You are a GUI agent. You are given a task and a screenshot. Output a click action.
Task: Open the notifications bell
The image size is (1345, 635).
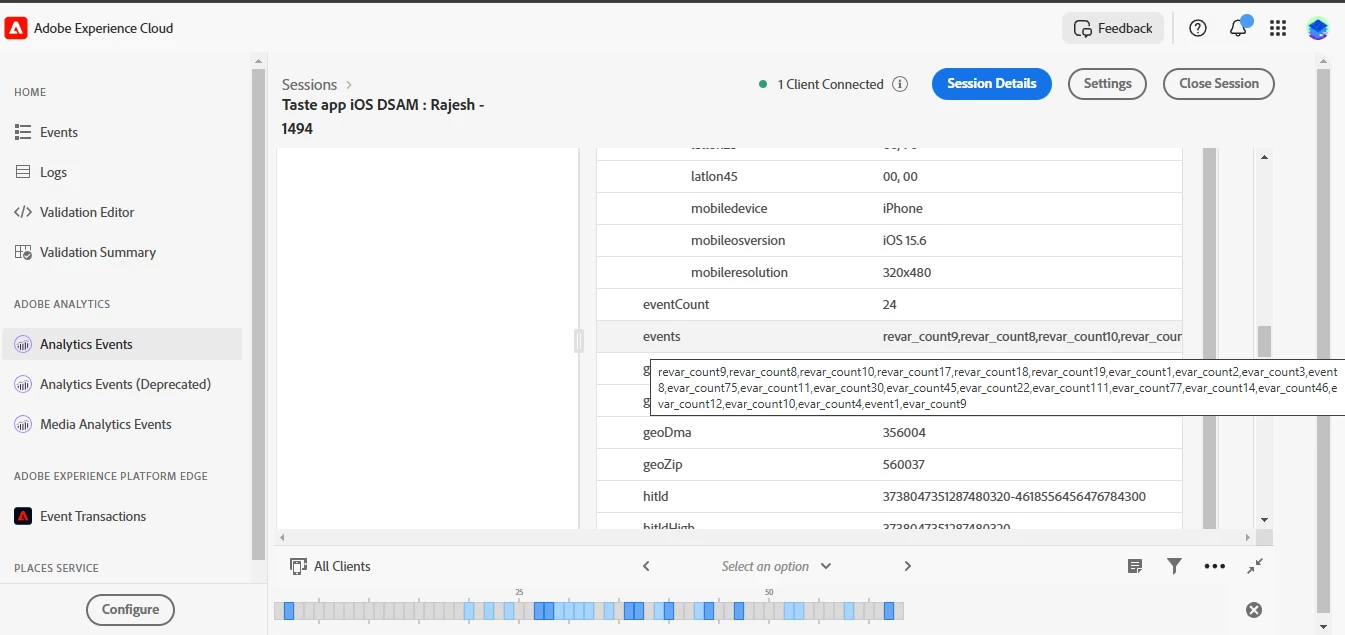pos(1238,28)
